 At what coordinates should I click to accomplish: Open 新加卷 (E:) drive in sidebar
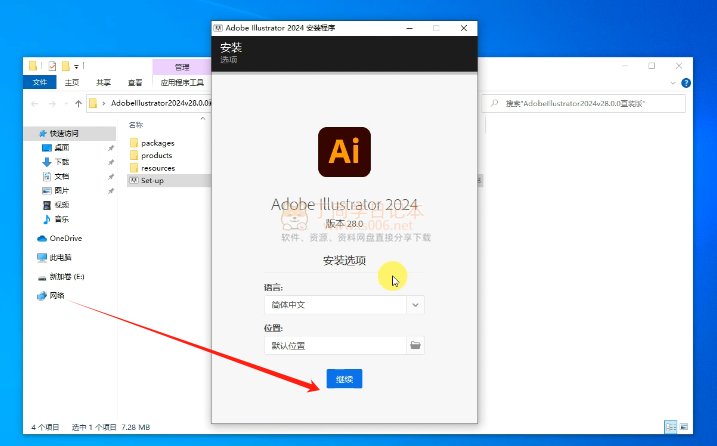click(x=67, y=276)
